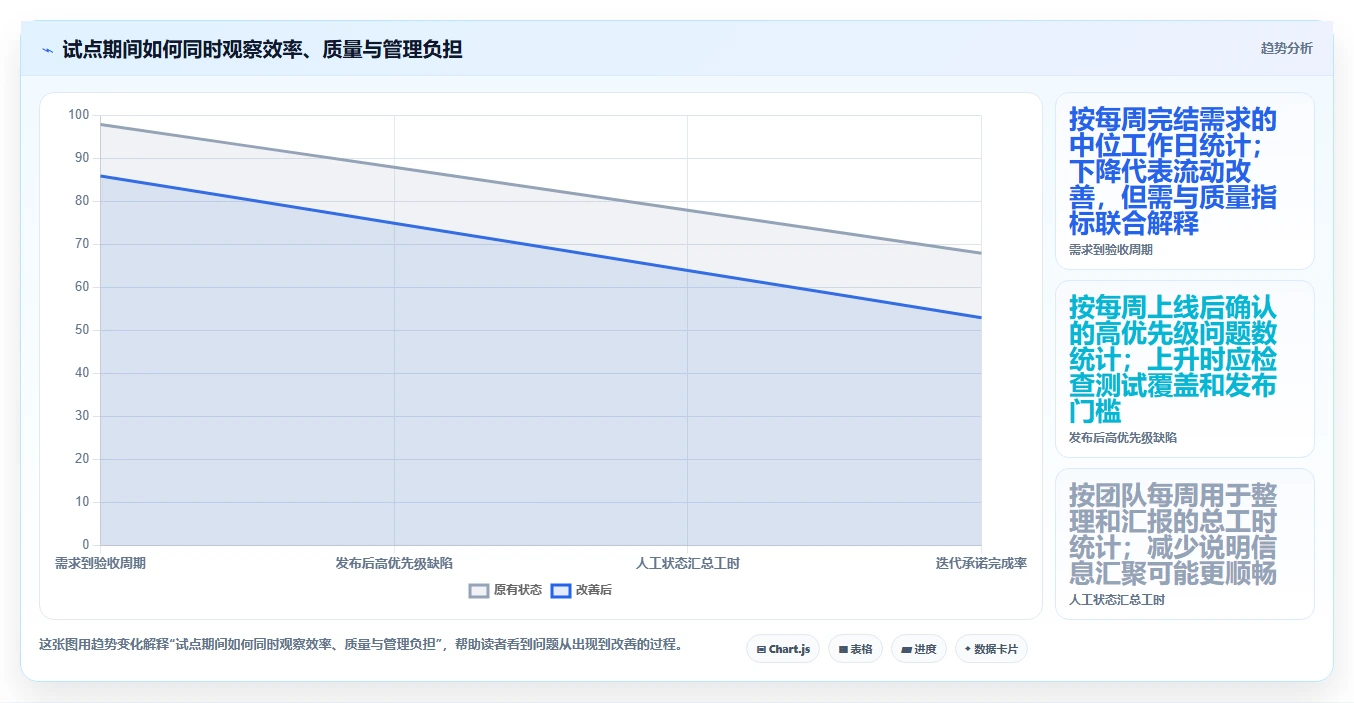
Task: Click x-axis label 需求到验收周期
Action: click(x=100, y=564)
